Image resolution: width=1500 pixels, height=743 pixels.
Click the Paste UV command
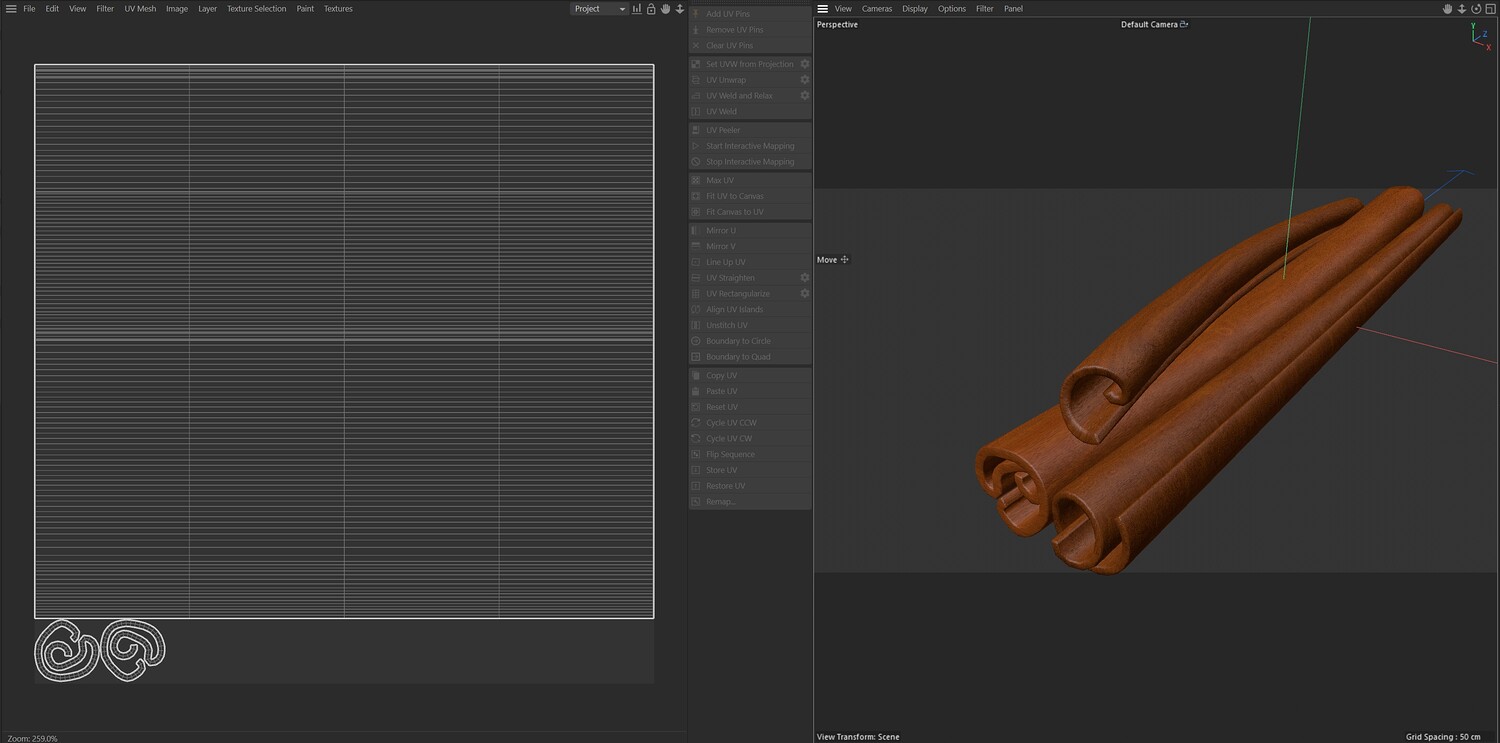750,391
